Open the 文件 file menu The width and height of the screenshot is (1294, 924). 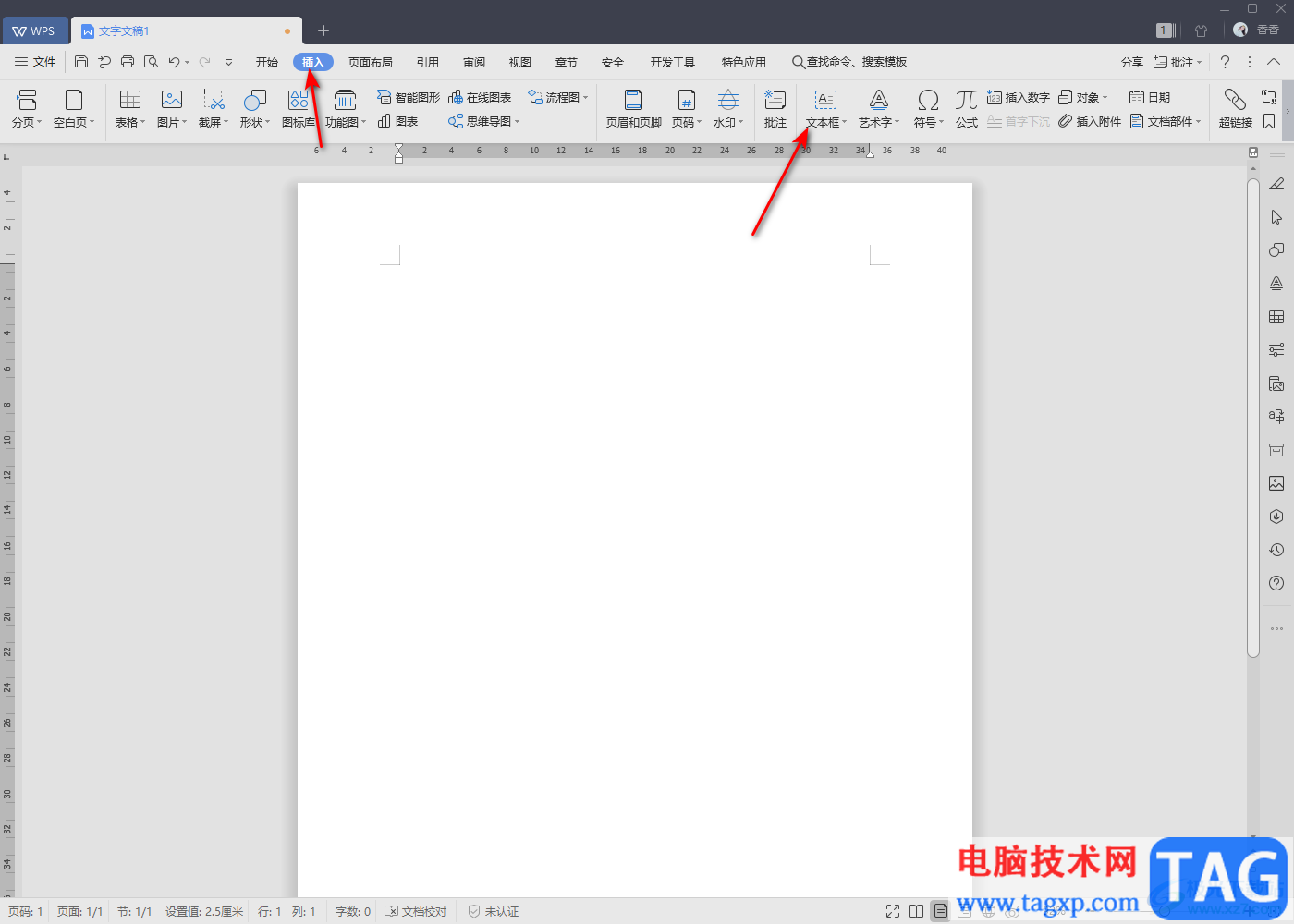click(x=35, y=62)
